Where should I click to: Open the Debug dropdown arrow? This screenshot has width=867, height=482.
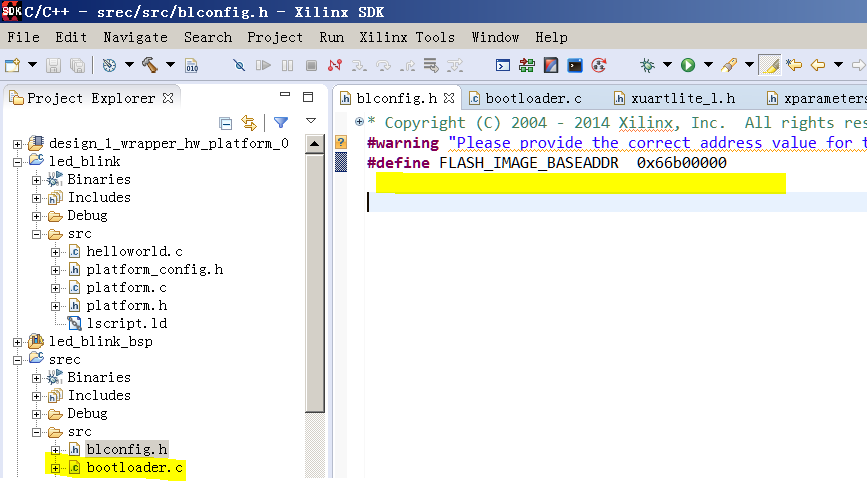pyautogui.click(x=667, y=65)
